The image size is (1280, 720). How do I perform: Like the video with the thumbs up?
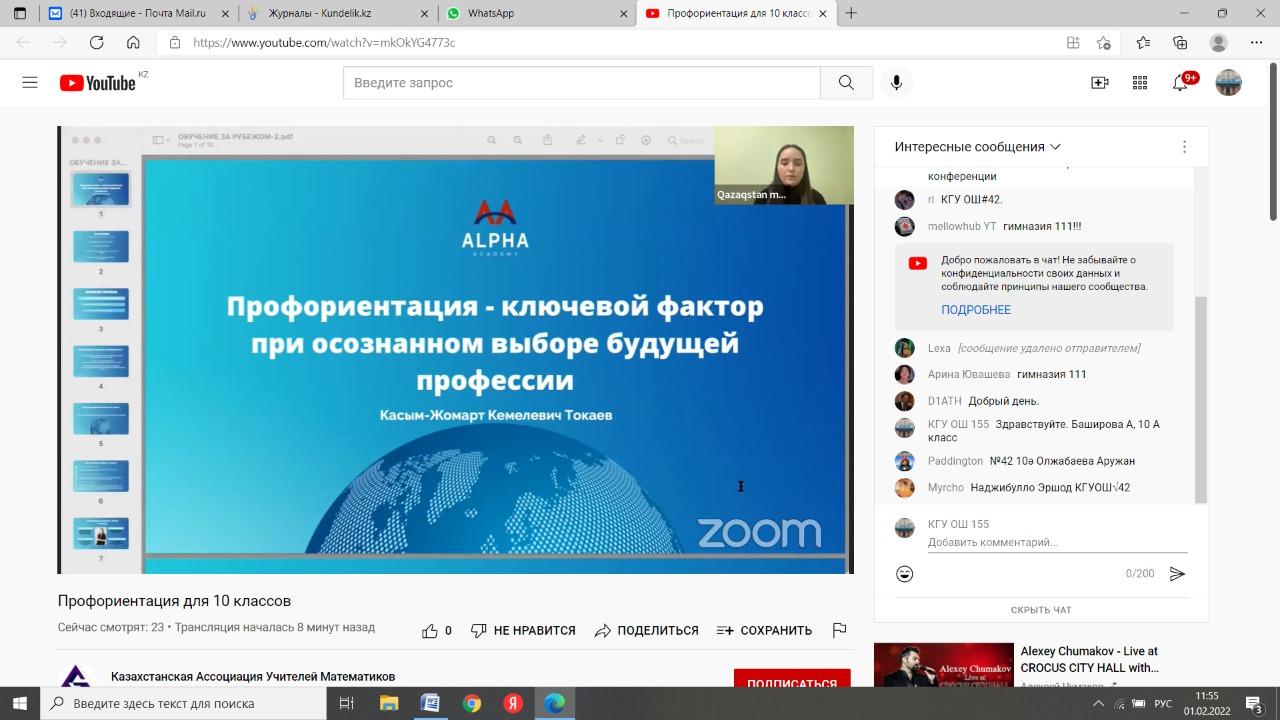(x=430, y=630)
